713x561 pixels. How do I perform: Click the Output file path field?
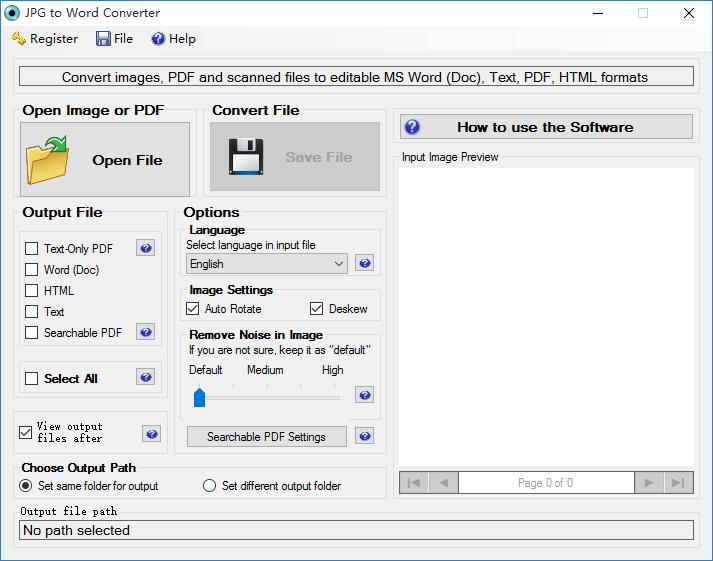(356, 530)
